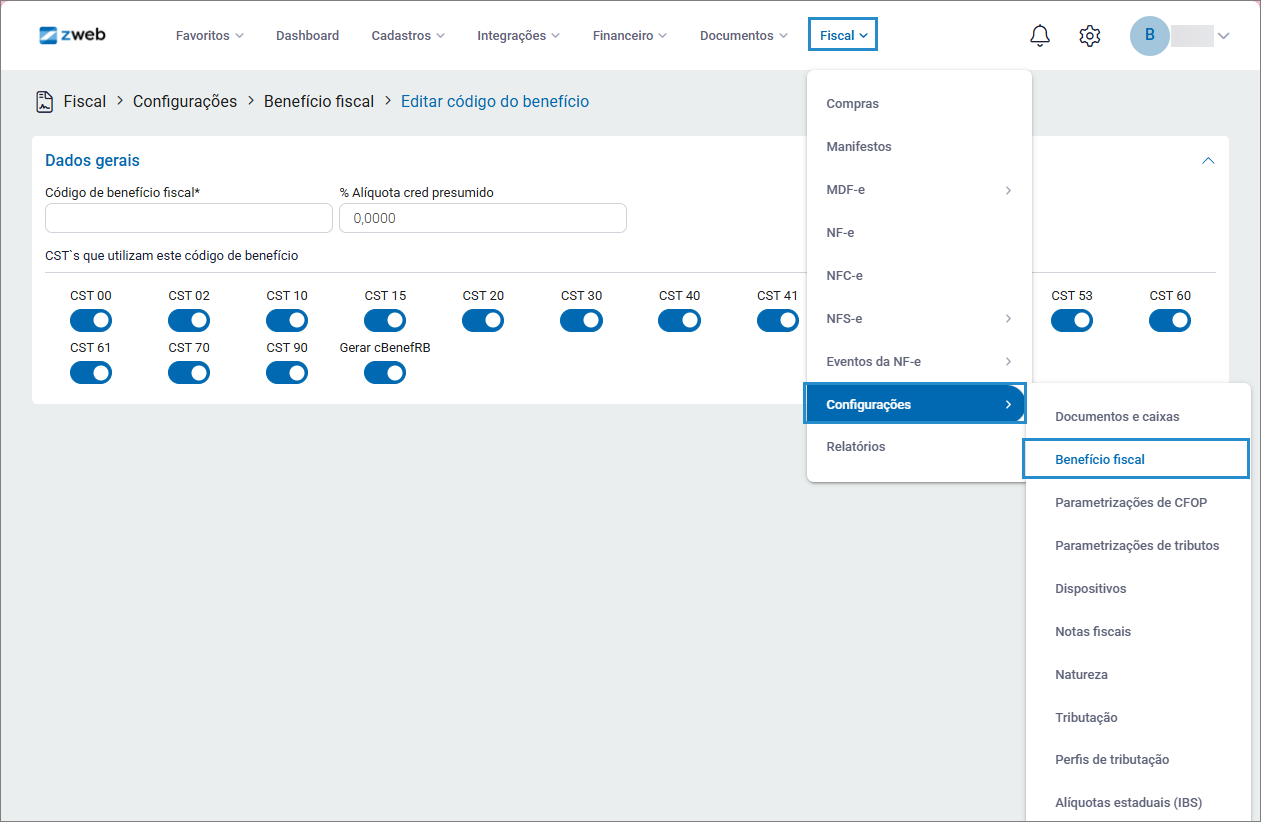1261x822 pixels.
Task: Select Parametrizações de CFOP option
Action: (x=1131, y=503)
